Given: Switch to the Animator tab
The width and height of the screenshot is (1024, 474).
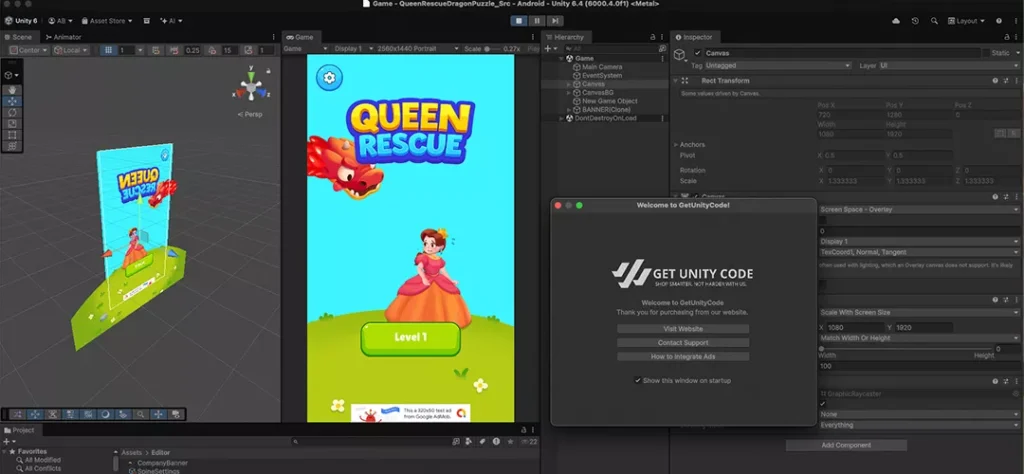Looking at the screenshot, I should 63,37.
